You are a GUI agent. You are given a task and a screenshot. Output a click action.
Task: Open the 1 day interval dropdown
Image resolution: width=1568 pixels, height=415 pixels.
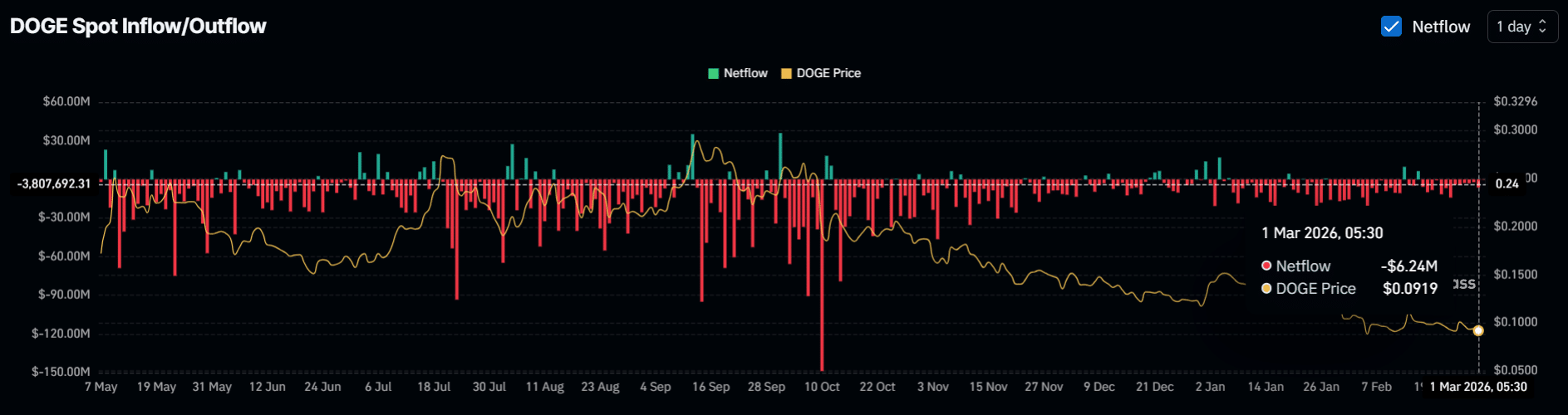click(1521, 27)
